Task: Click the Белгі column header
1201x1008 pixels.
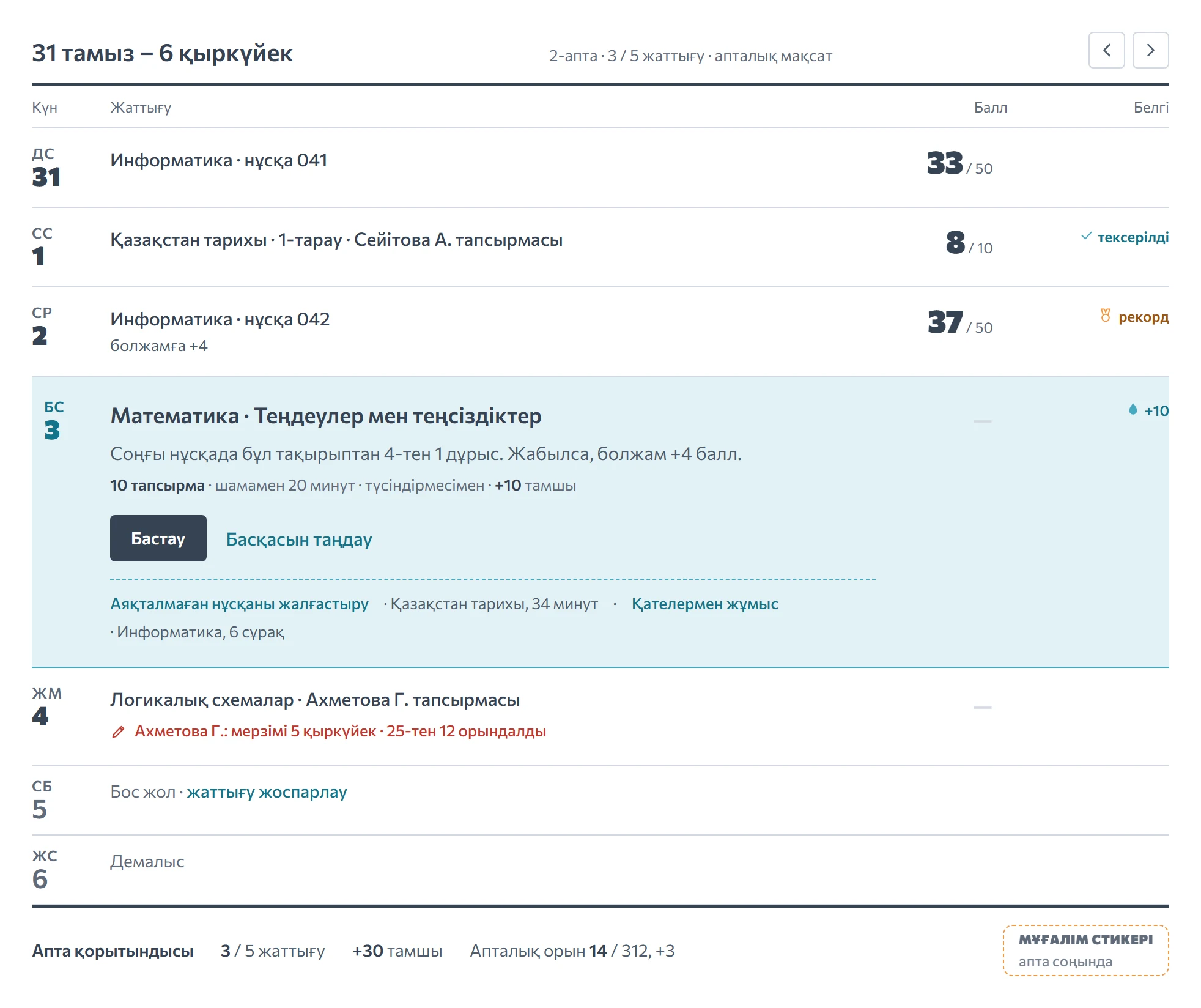Action: [x=1151, y=108]
